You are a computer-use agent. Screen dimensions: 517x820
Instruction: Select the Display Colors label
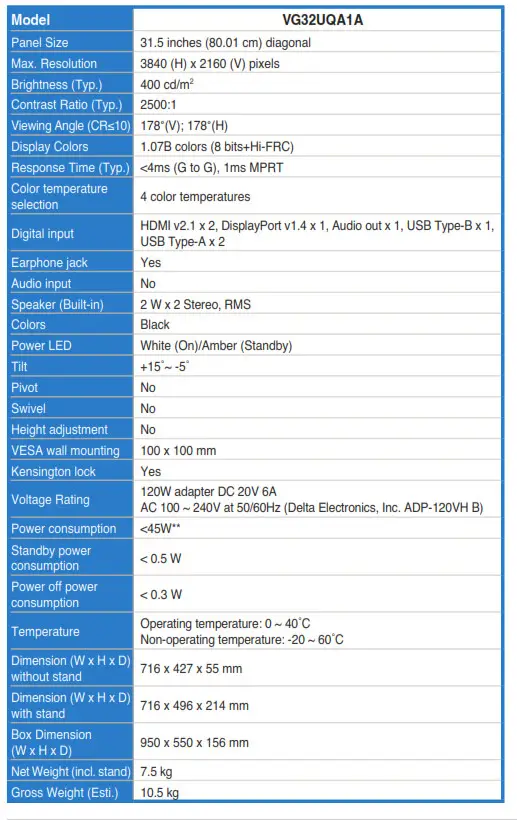click(50, 147)
